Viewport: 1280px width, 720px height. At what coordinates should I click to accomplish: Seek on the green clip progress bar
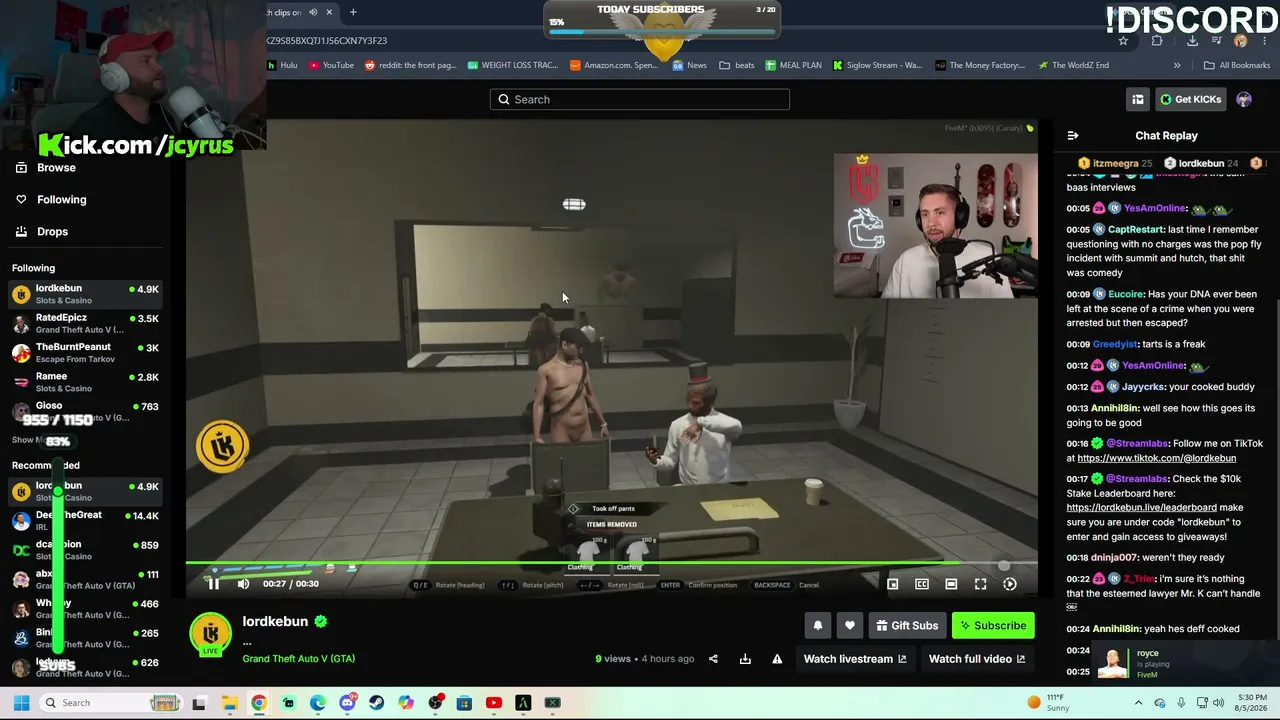point(611,564)
